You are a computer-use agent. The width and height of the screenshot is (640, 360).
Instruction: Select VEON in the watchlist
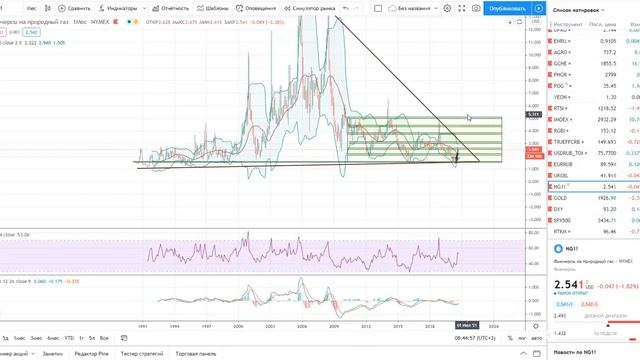594,97
